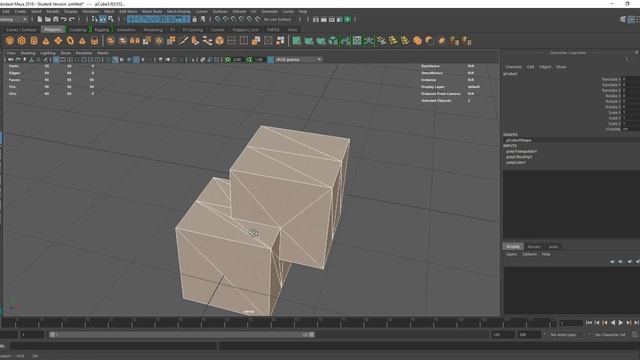
Task: Create a polygon sphere from the shelf
Action: 10,40
